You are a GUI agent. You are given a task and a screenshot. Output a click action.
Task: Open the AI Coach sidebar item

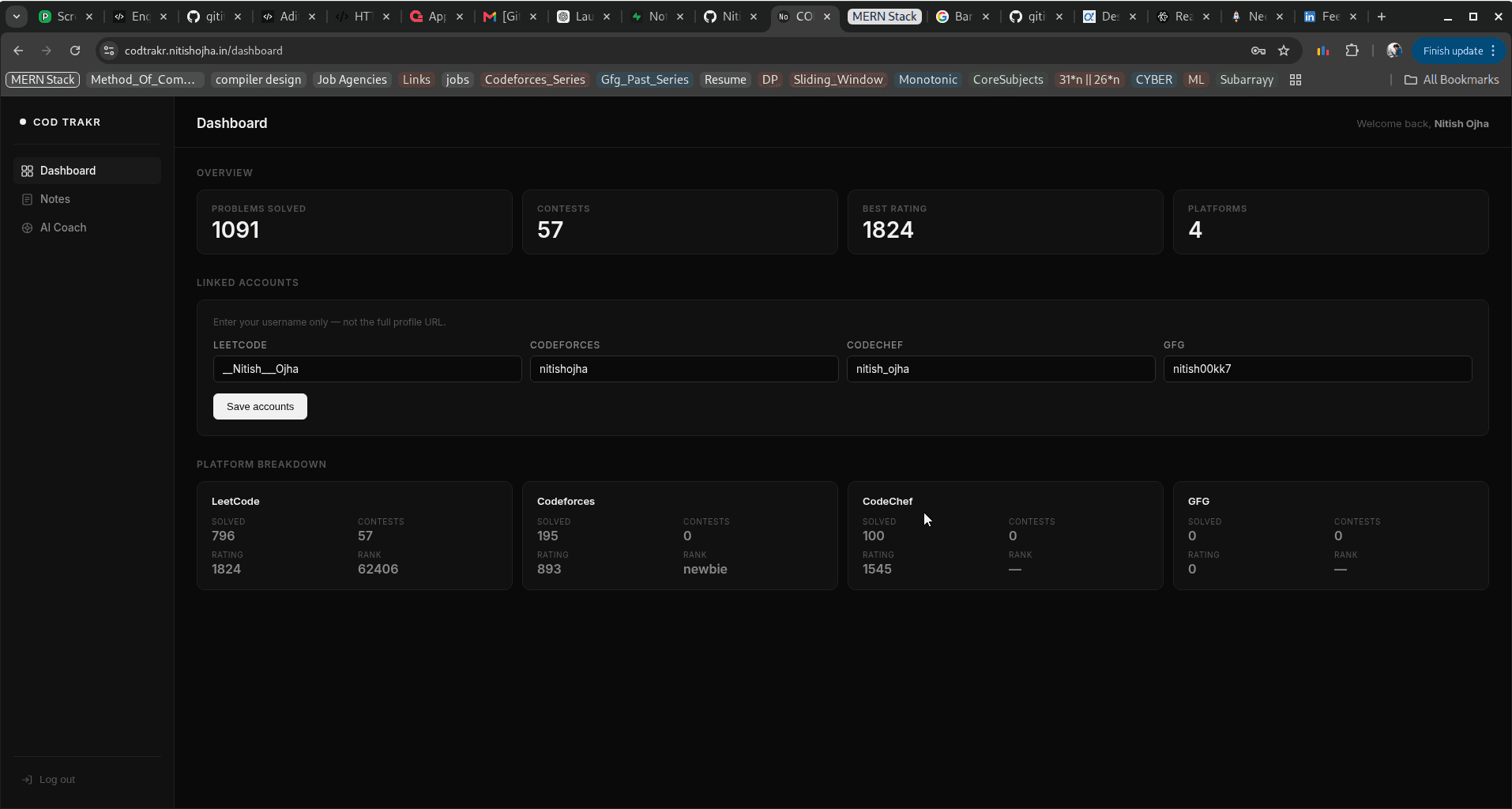coord(87,228)
